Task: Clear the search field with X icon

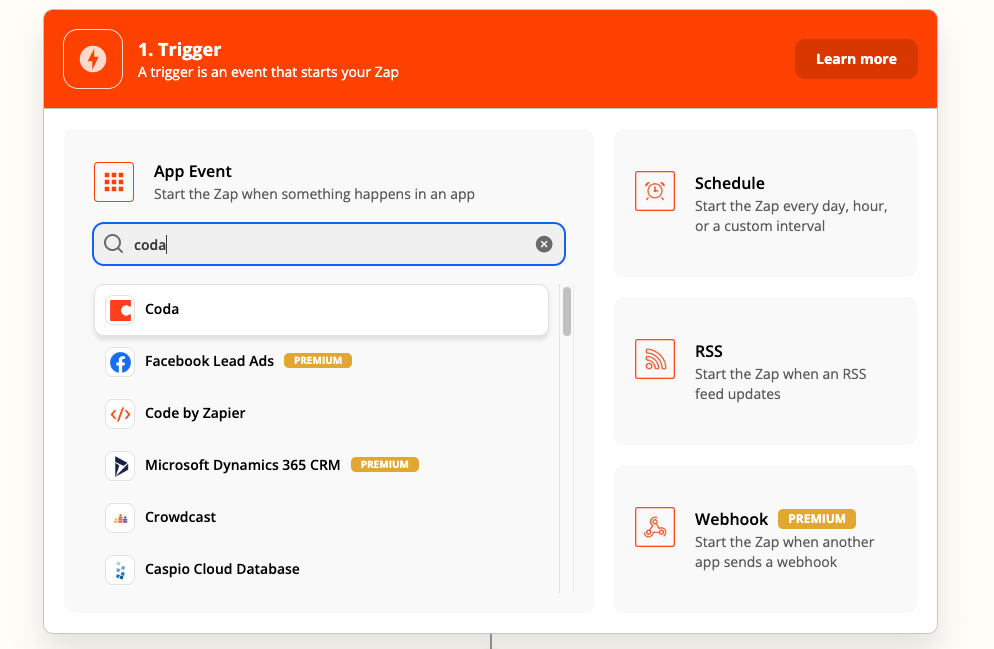Action: coord(544,244)
